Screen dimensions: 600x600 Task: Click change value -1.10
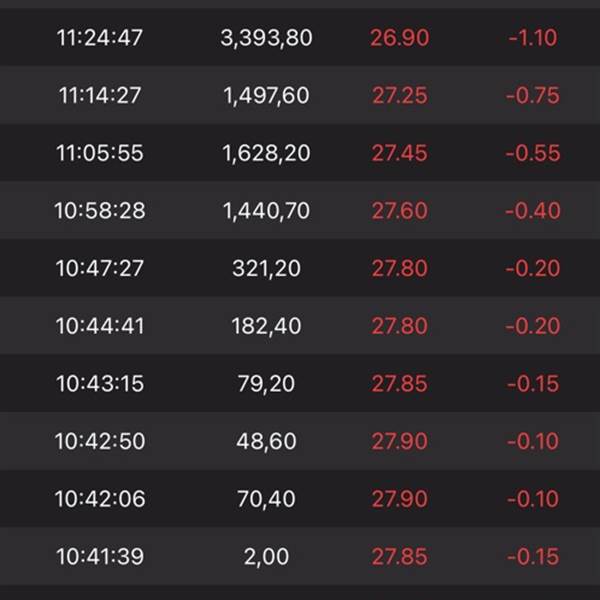tap(533, 38)
